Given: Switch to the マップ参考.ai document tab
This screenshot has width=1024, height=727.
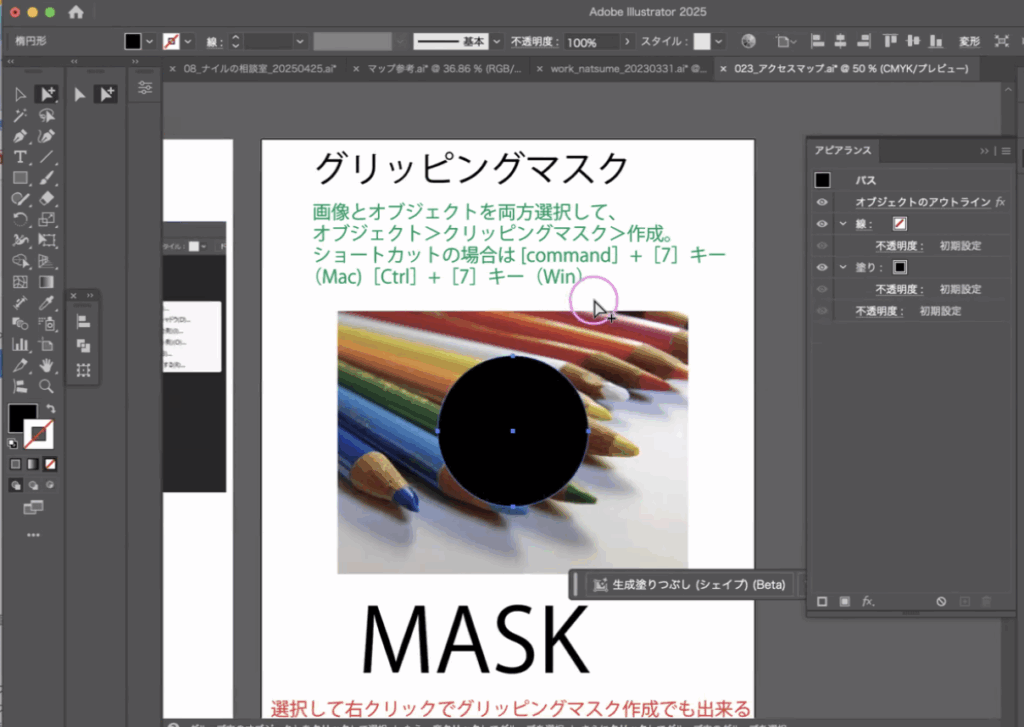Looking at the screenshot, I should [437, 69].
